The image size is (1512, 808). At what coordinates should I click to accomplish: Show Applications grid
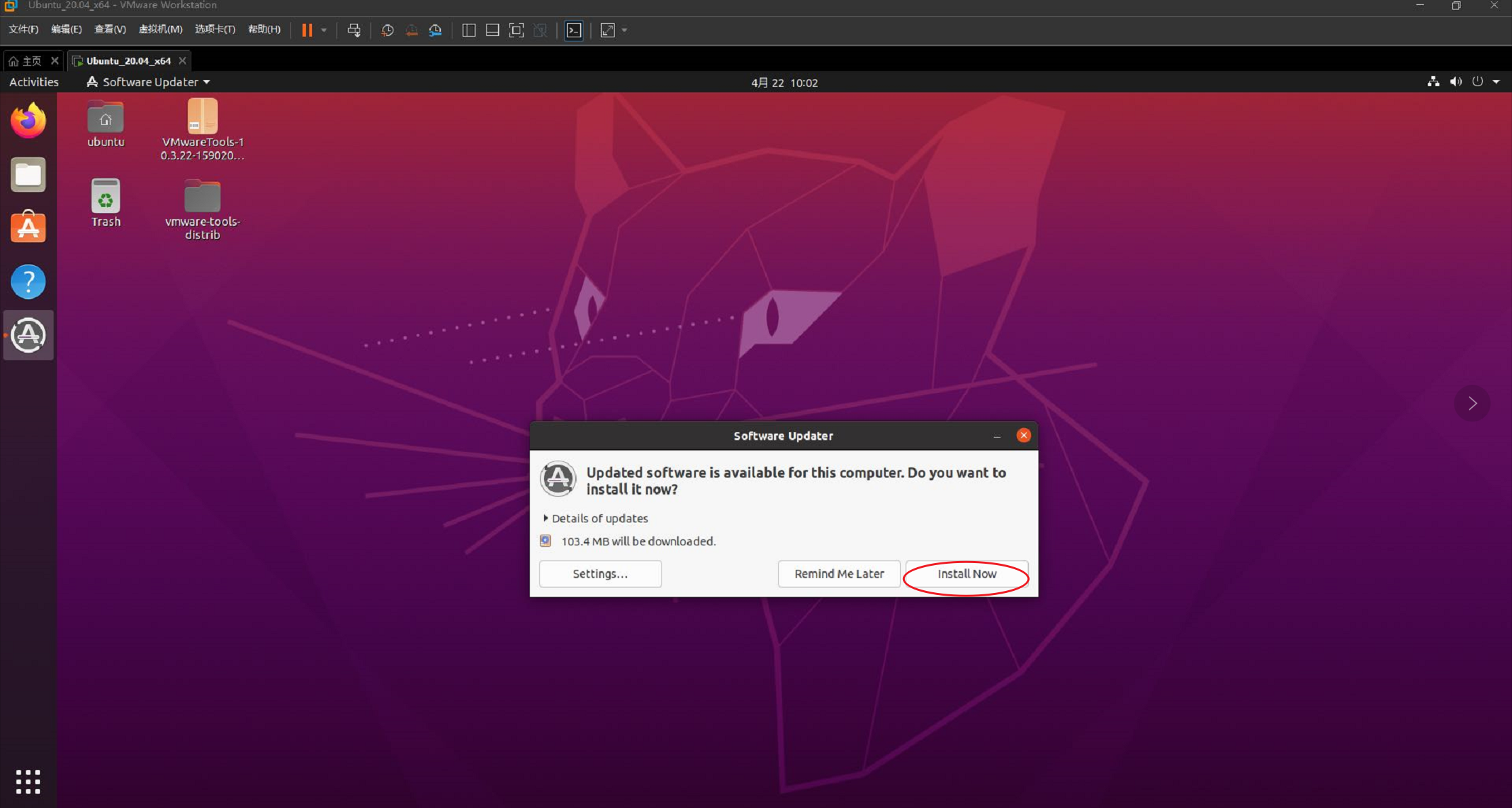tap(28, 782)
